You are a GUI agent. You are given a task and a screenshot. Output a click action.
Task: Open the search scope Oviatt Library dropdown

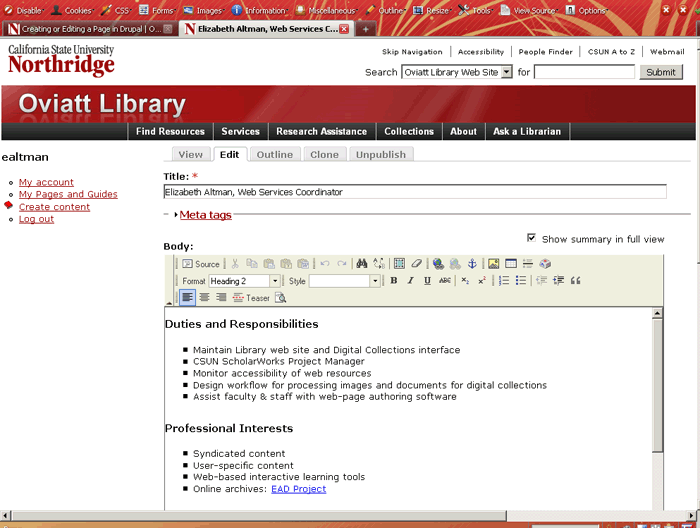coord(457,72)
